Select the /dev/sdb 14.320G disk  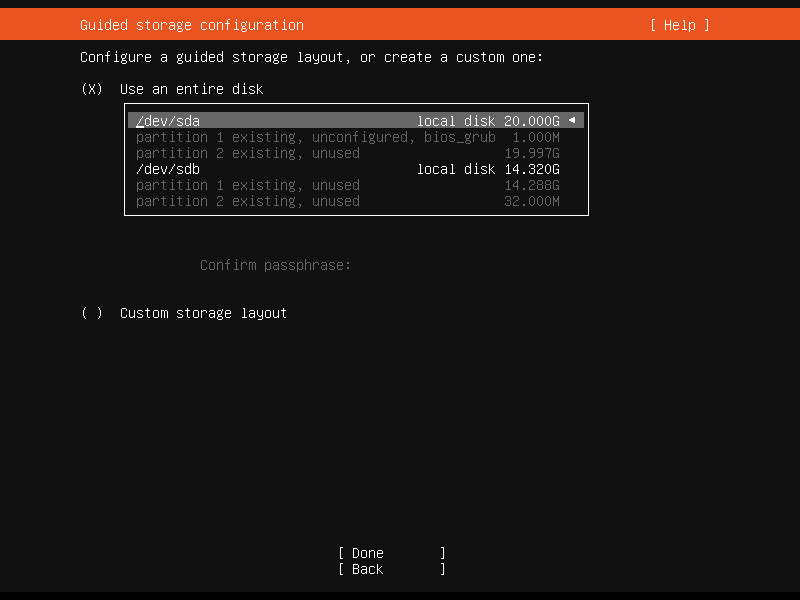click(x=300, y=169)
